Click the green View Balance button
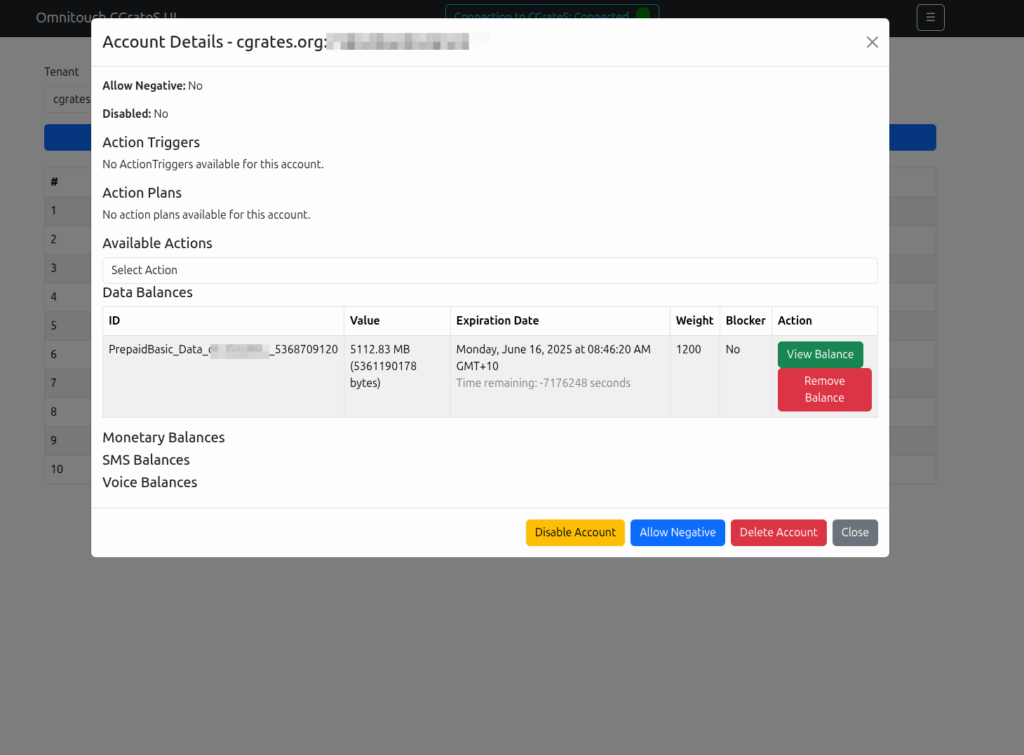The height and width of the screenshot is (755, 1024). [x=819, y=354]
